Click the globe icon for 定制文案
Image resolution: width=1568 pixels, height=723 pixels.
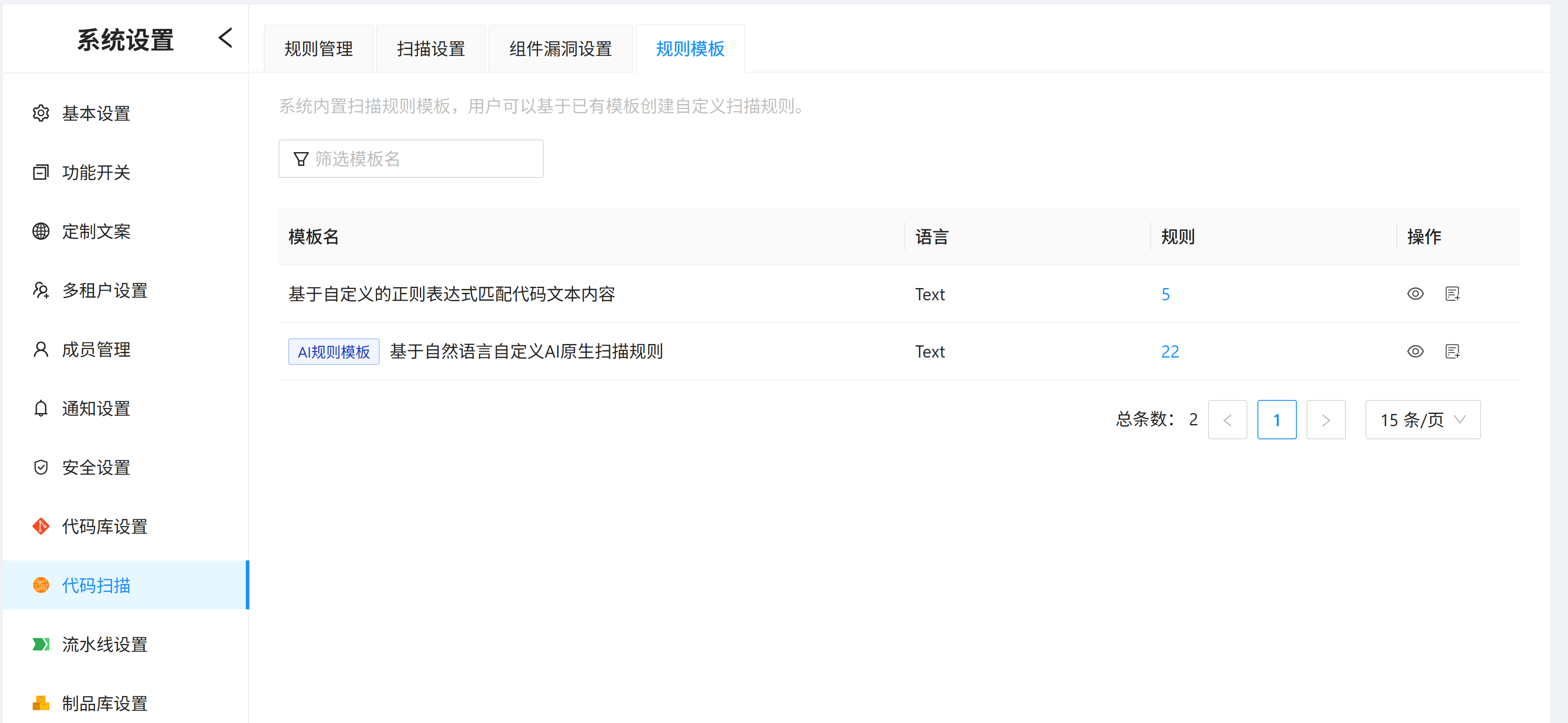pos(41,231)
